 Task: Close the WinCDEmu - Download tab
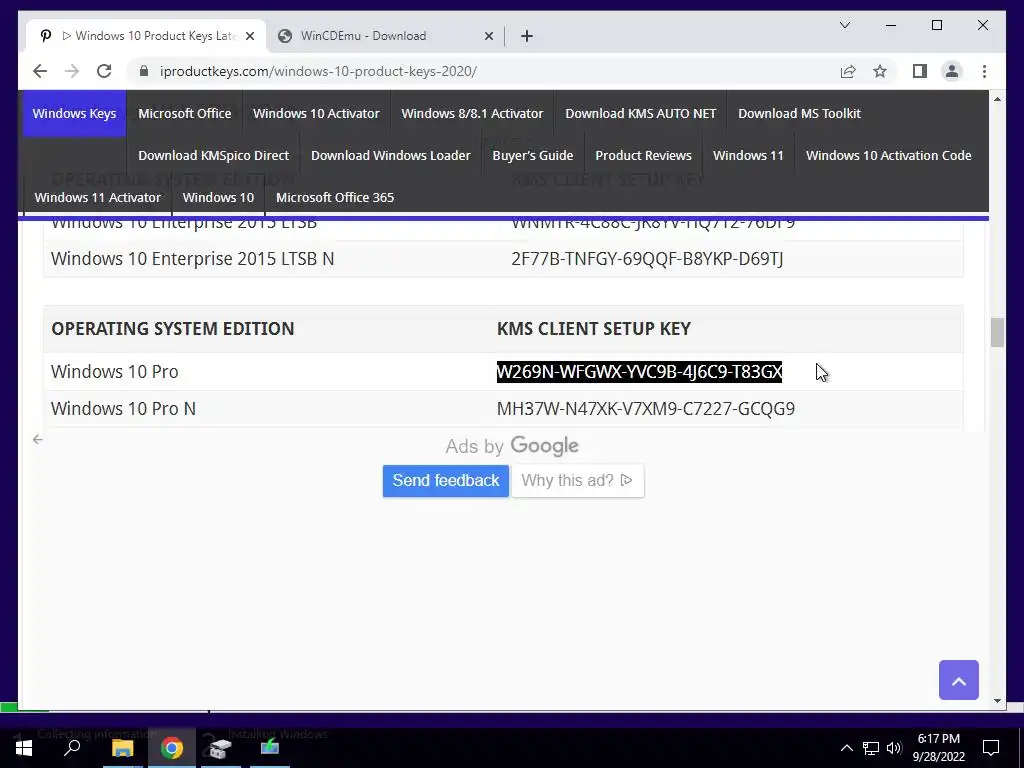[488, 36]
